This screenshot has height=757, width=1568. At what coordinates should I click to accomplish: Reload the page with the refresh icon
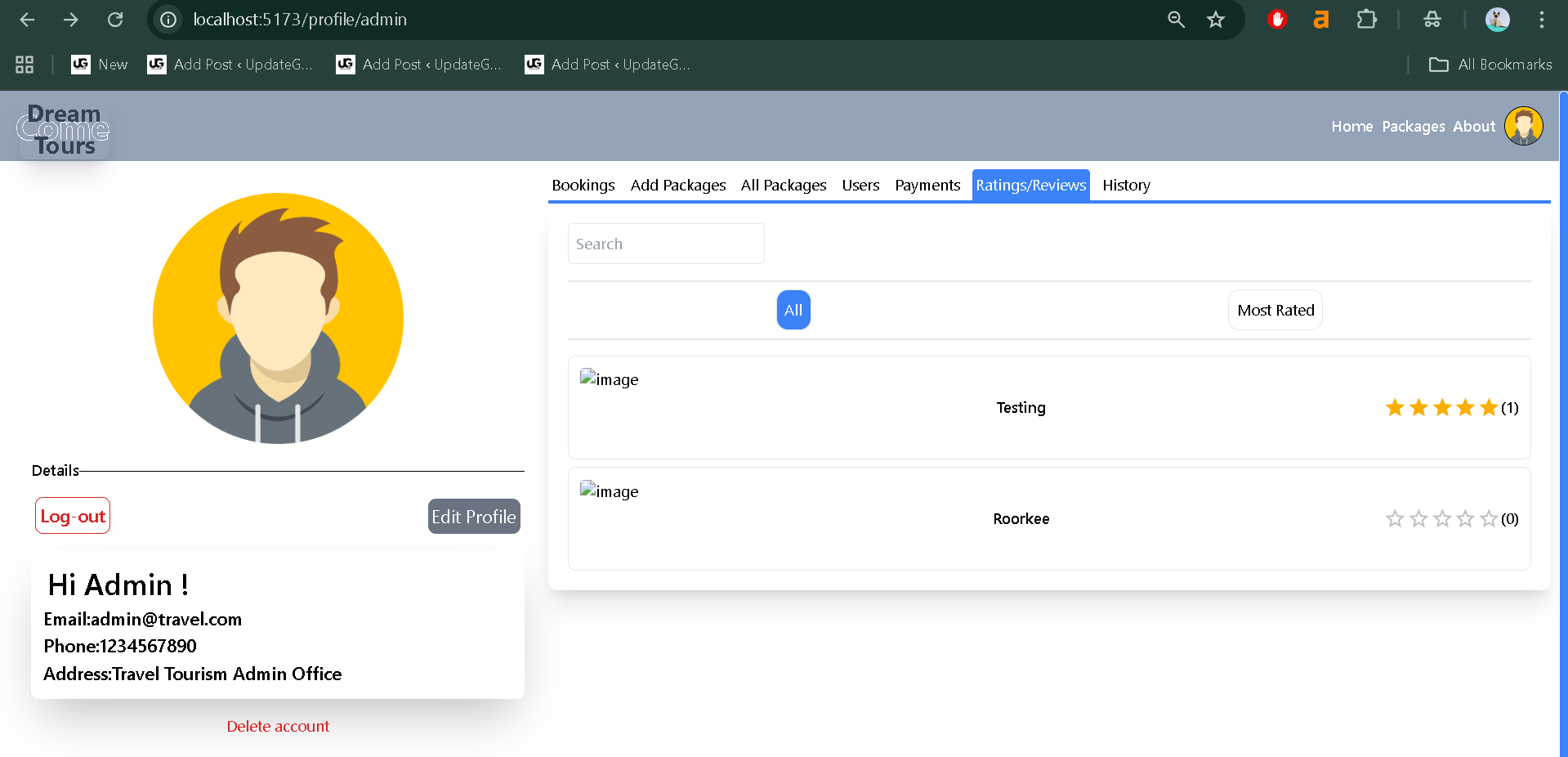pos(115,20)
